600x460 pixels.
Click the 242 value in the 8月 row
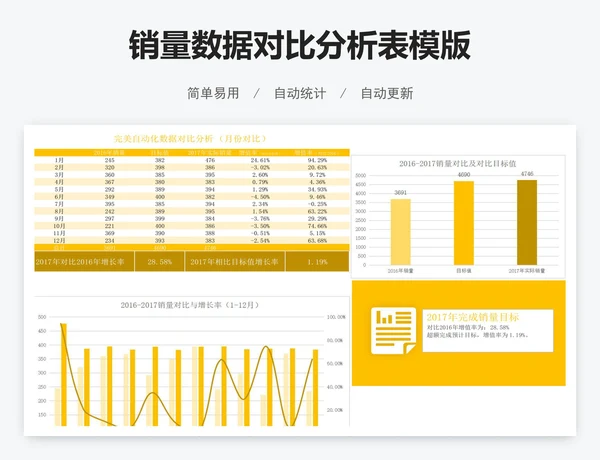pyautogui.click(x=109, y=211)
